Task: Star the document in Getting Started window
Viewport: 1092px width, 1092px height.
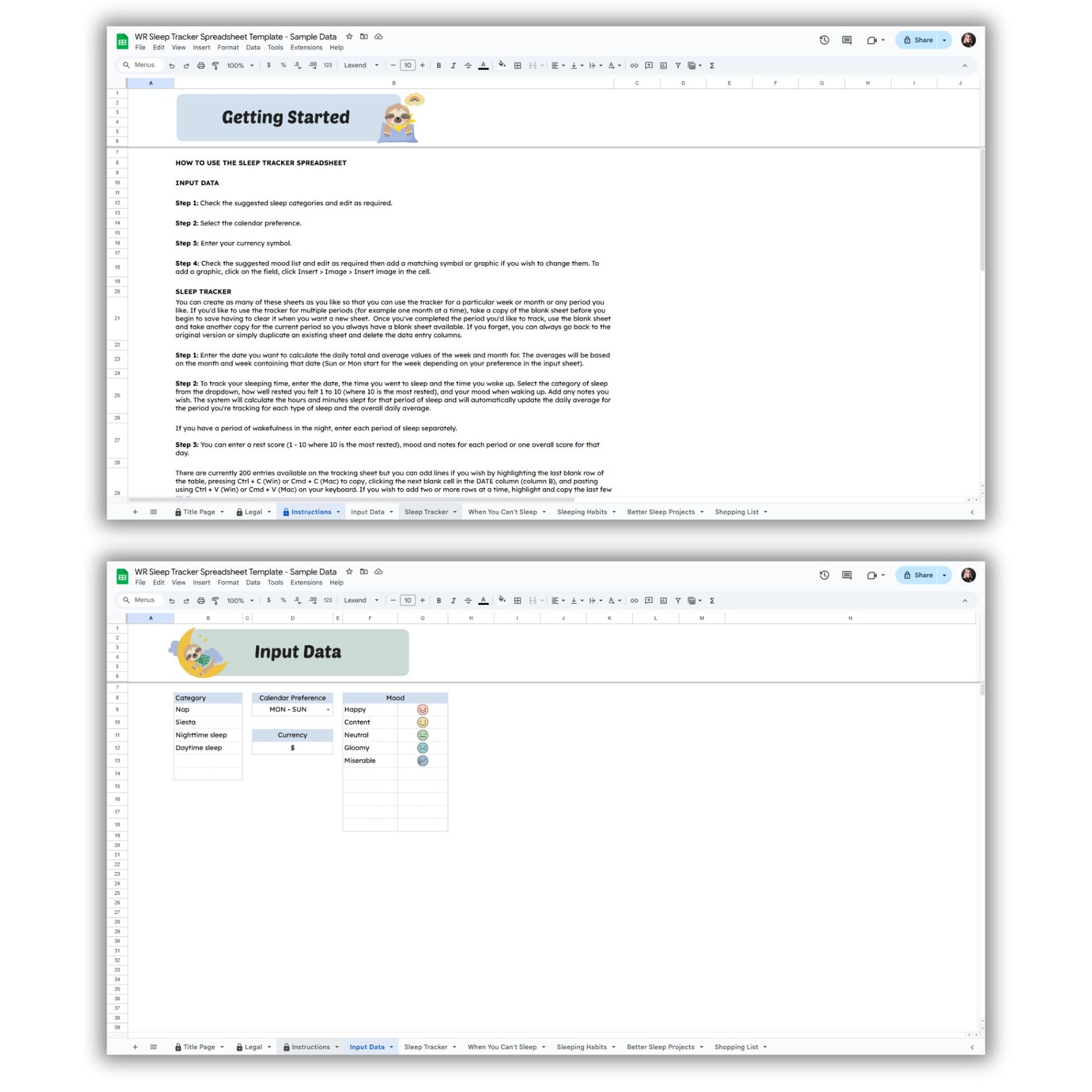Action: point(349,36)
